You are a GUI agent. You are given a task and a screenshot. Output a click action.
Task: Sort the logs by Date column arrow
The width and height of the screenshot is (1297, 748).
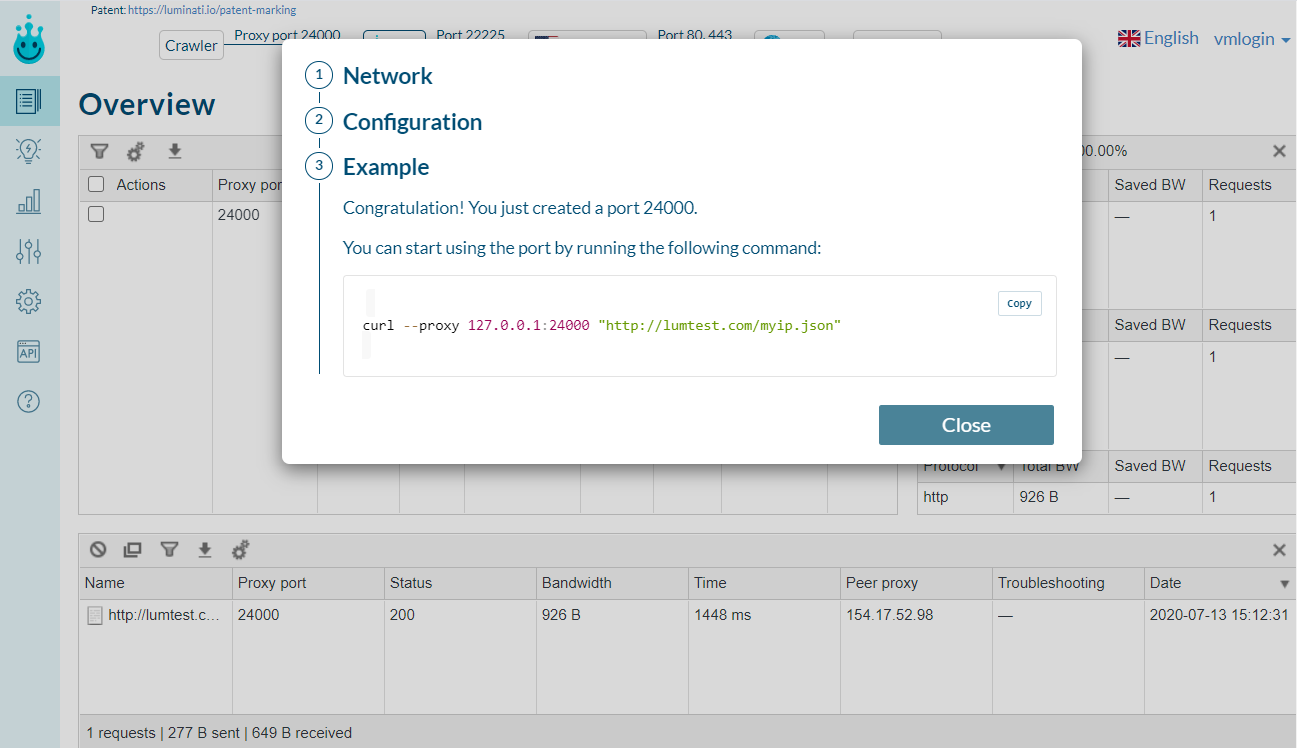pyautogui.click(x=1285, y=583)
